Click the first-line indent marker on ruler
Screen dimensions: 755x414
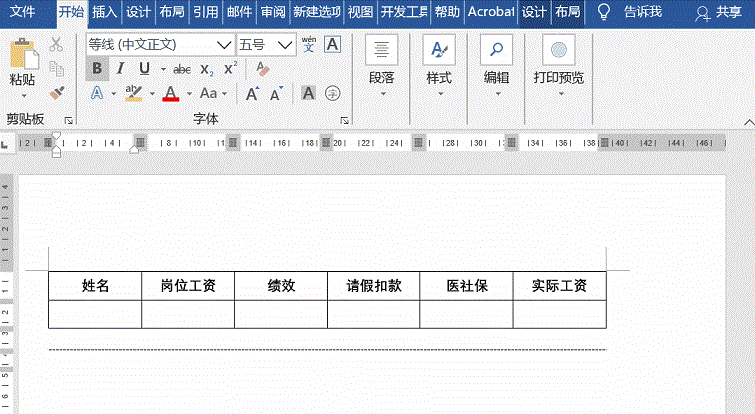pyautogui.click(x=56, y=137)
